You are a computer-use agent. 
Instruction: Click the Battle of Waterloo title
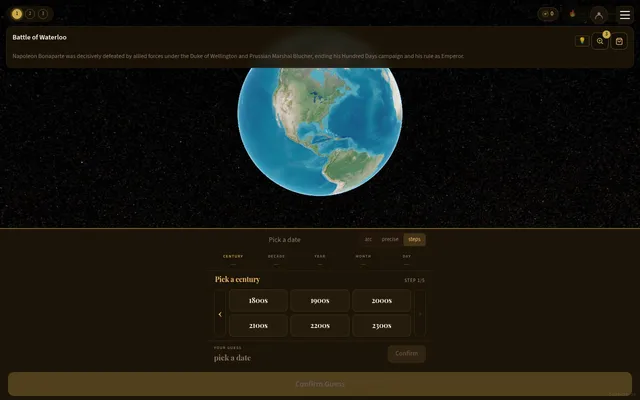40,37
